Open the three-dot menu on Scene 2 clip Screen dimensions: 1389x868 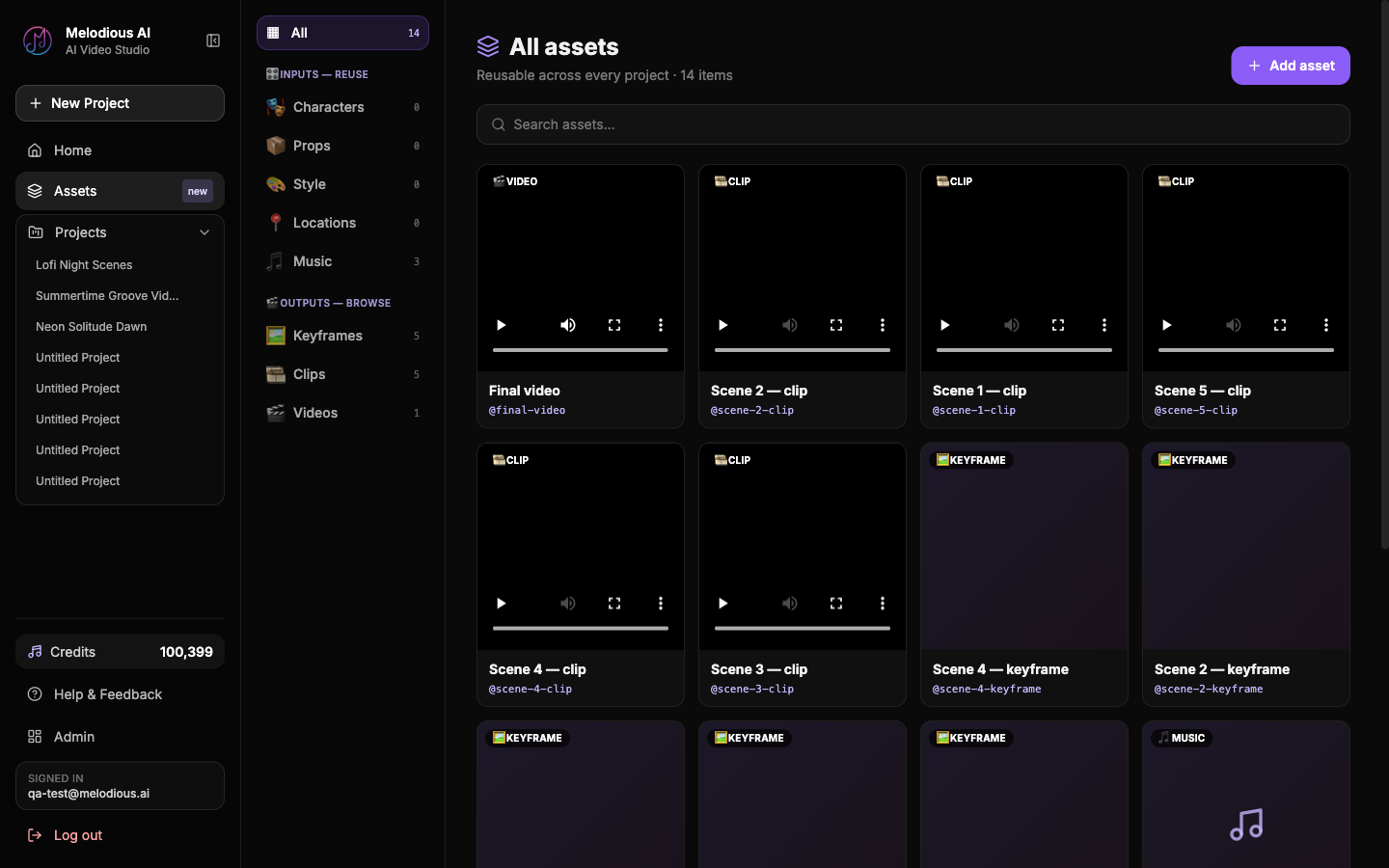pos(883,325)
